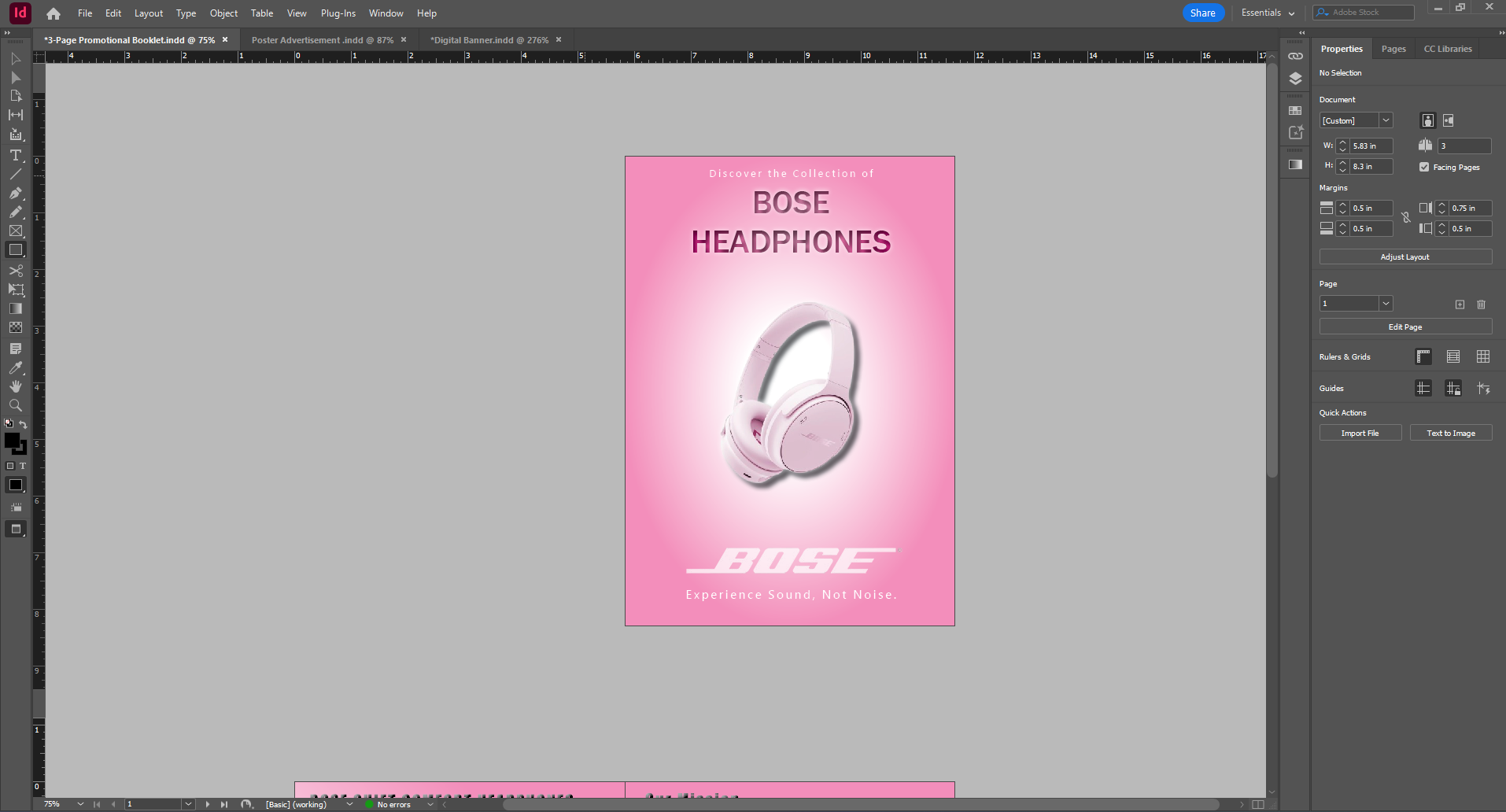Select the Type tool
This screenshot has width=1506, height=812.
point(15,155)
